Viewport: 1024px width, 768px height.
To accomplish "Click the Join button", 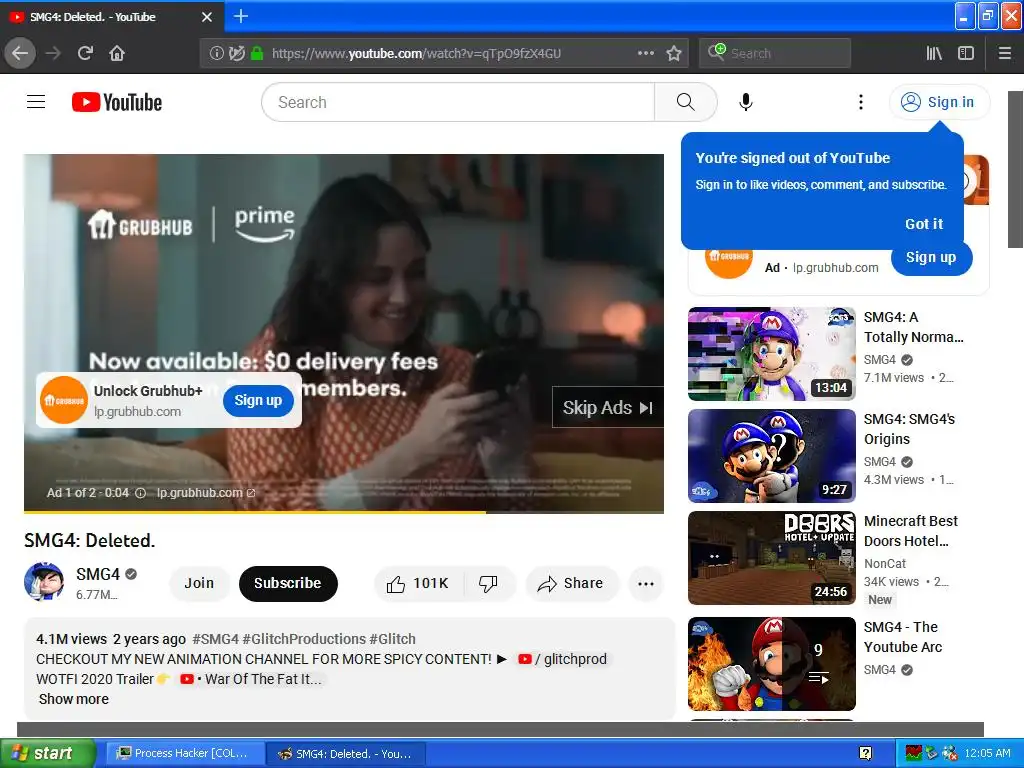I will pos(199,583).
